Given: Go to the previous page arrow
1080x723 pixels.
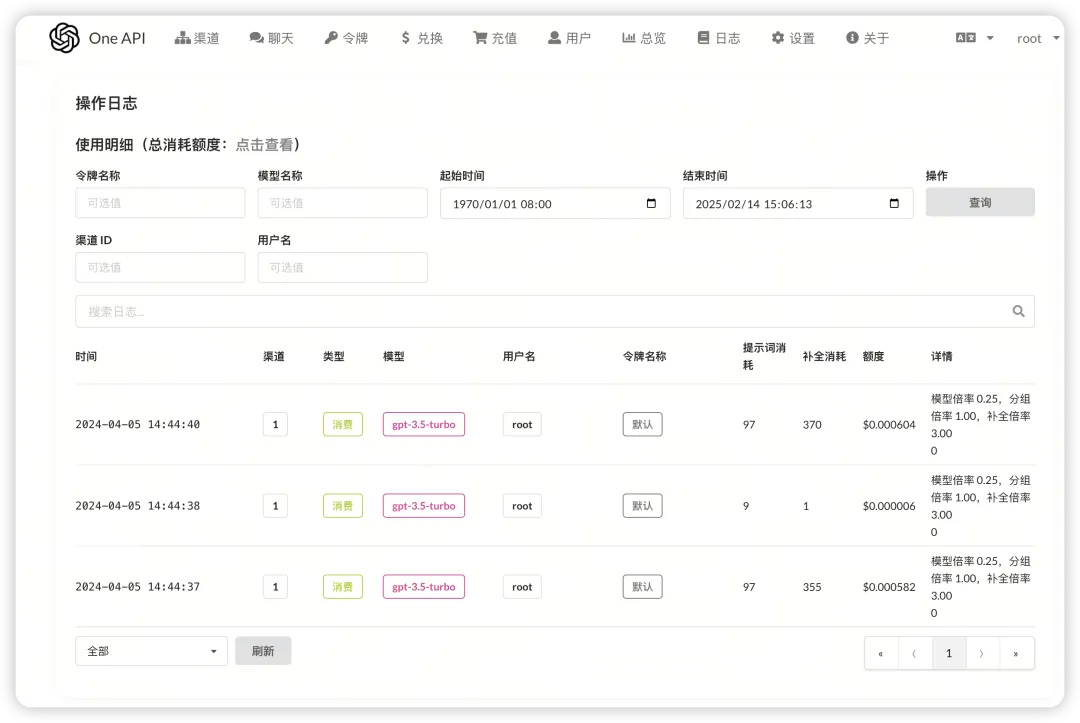Looking at the screenshot, I should click(914, 653).
